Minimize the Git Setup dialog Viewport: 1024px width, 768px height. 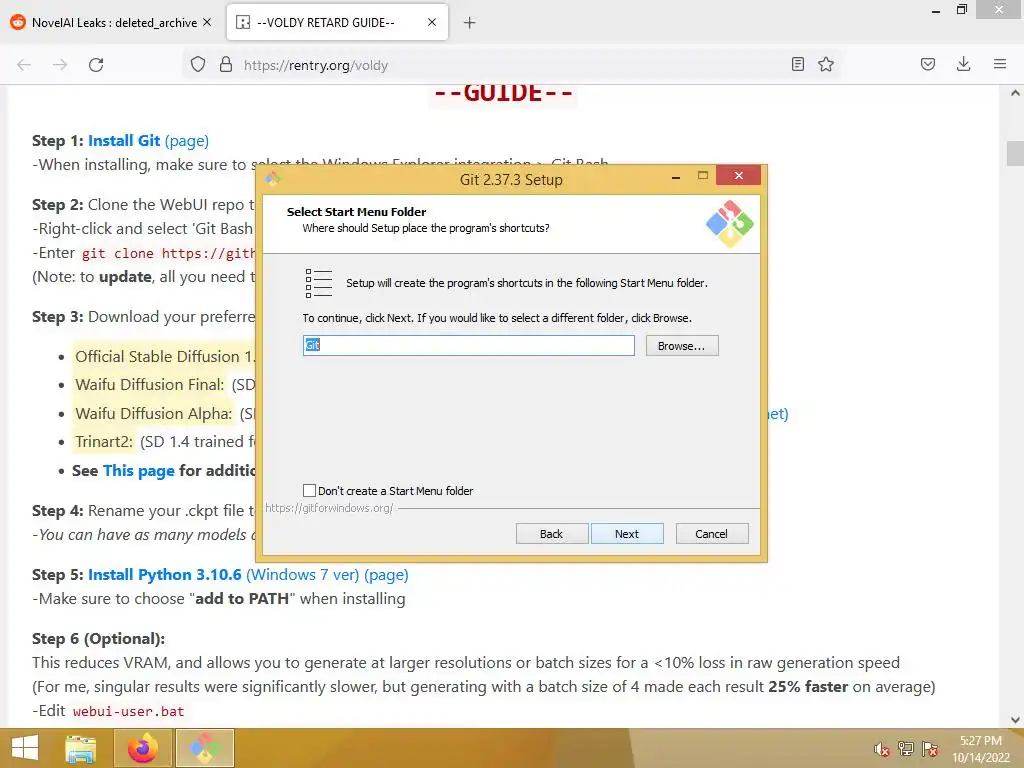(x=676, y=176)
